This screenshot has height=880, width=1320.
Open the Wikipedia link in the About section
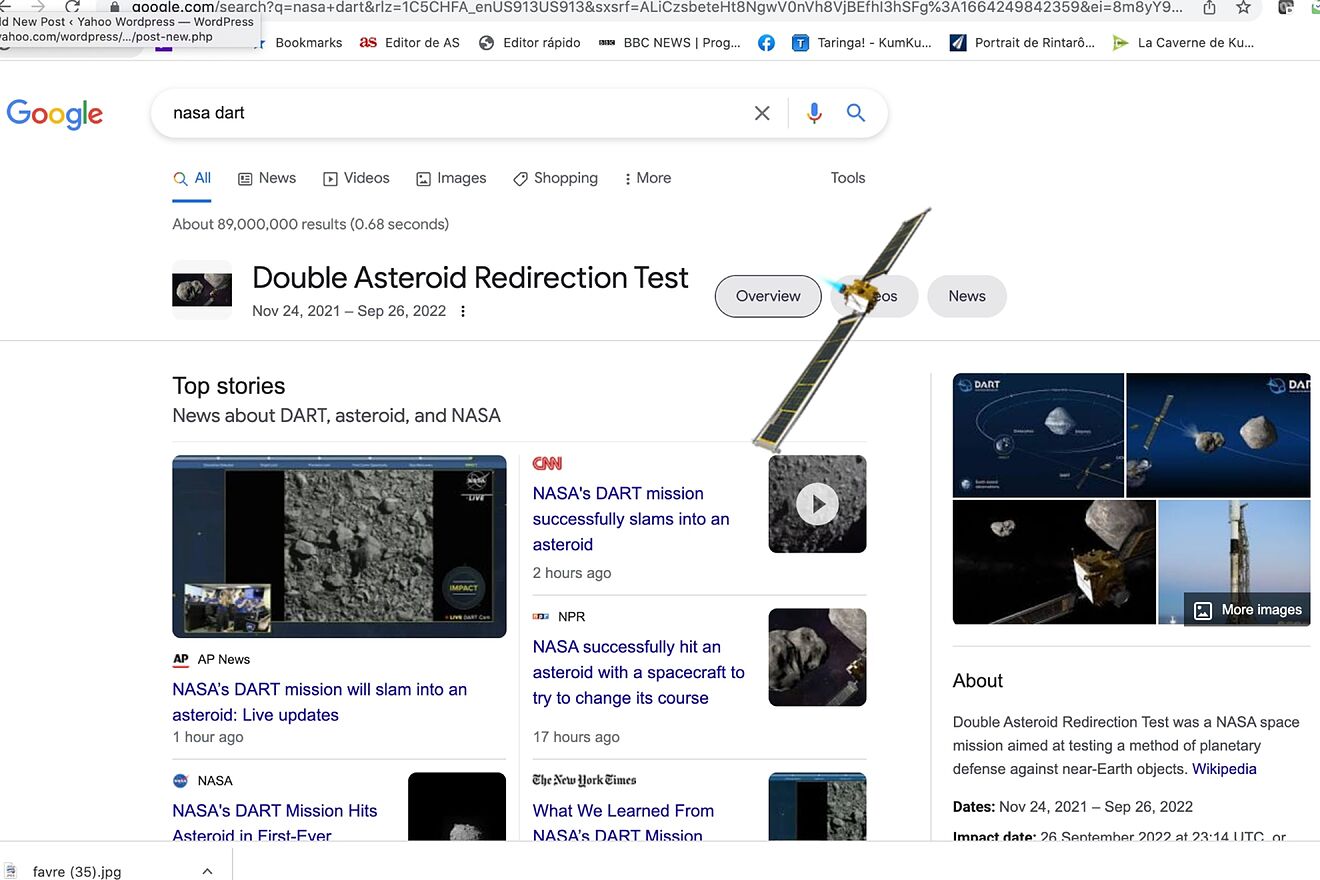tap(1224, 768)
